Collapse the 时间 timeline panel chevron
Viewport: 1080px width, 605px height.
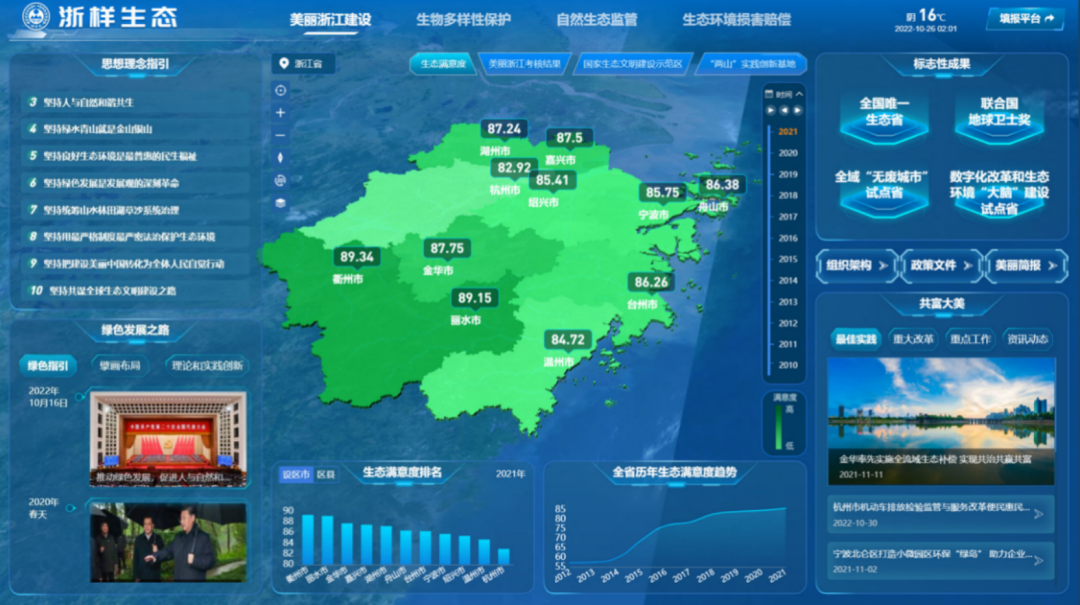[x=800, y=94]
